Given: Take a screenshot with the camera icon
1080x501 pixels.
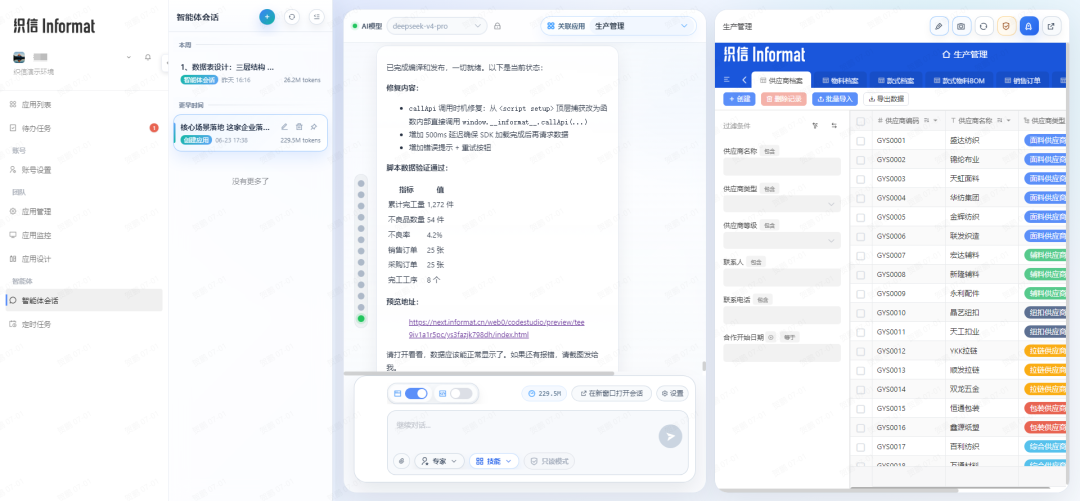Looking at the screenshot, I should pos(962,26).
